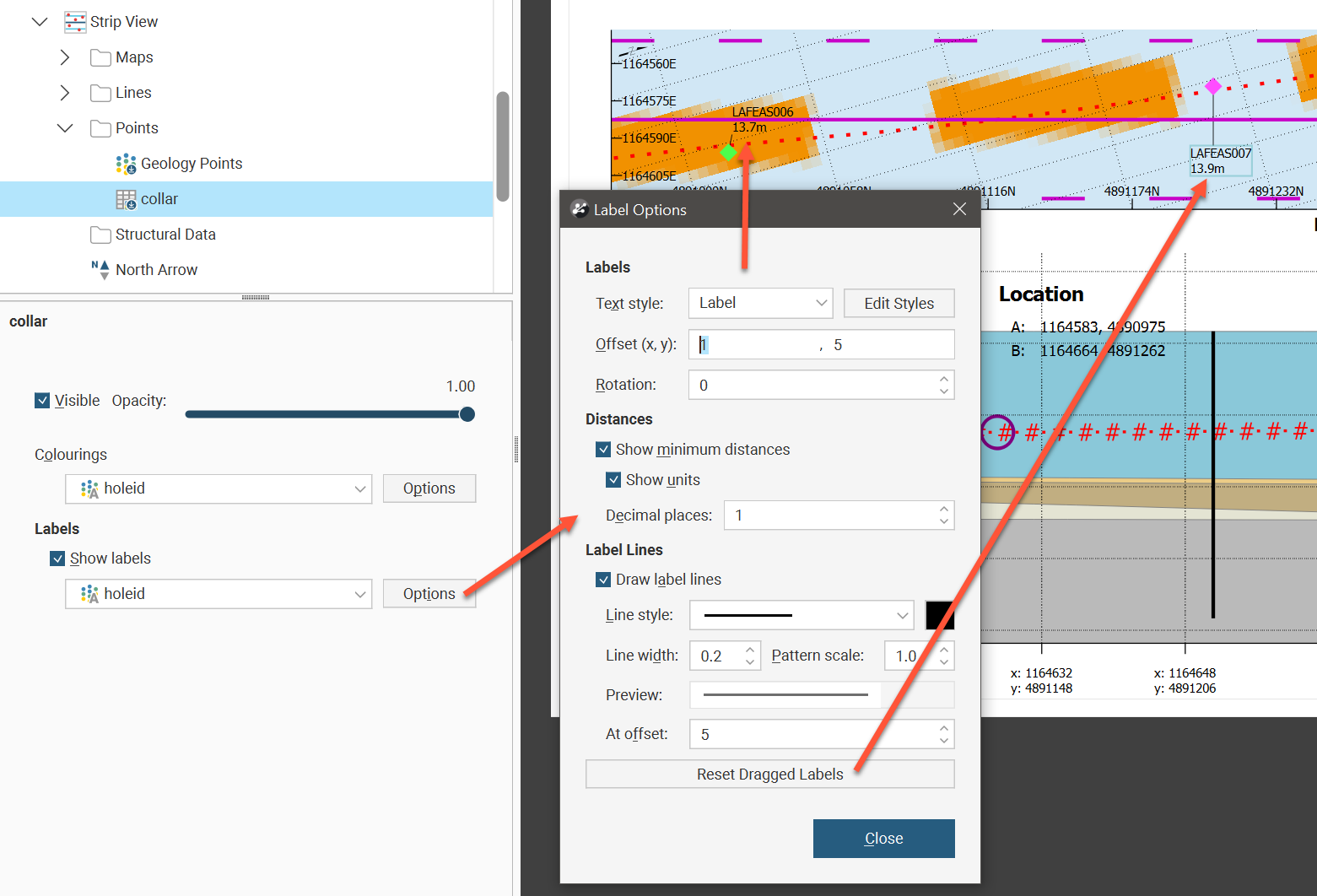1317x896 pixels.
Task: Open the Text style dropdown
Action: pyautogui.click(x=760, y=304)
